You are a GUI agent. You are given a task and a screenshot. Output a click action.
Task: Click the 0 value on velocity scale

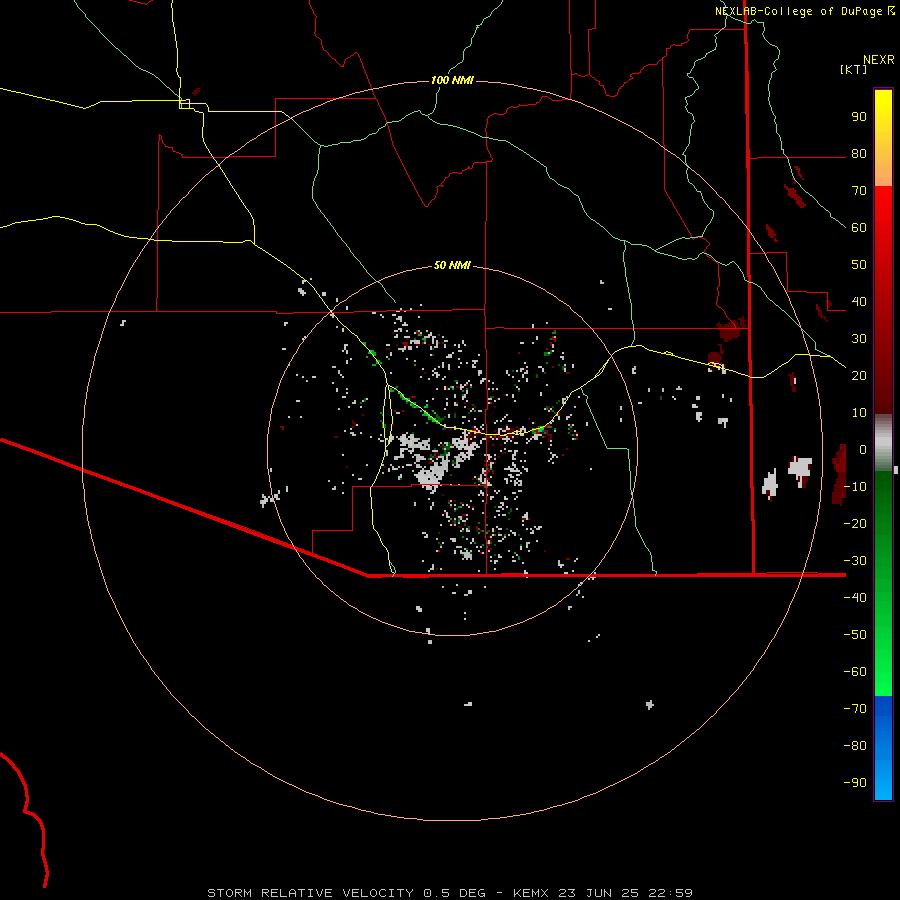pos(863,450)
